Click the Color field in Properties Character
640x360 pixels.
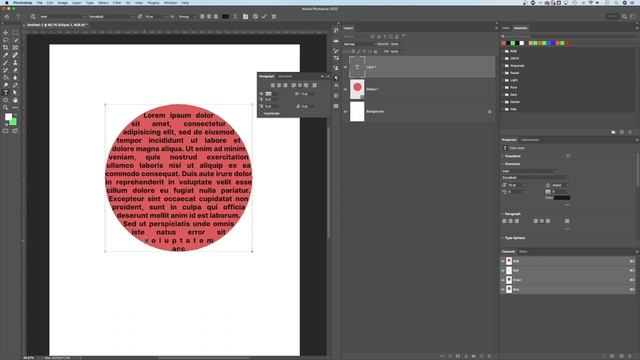(562, 198)
